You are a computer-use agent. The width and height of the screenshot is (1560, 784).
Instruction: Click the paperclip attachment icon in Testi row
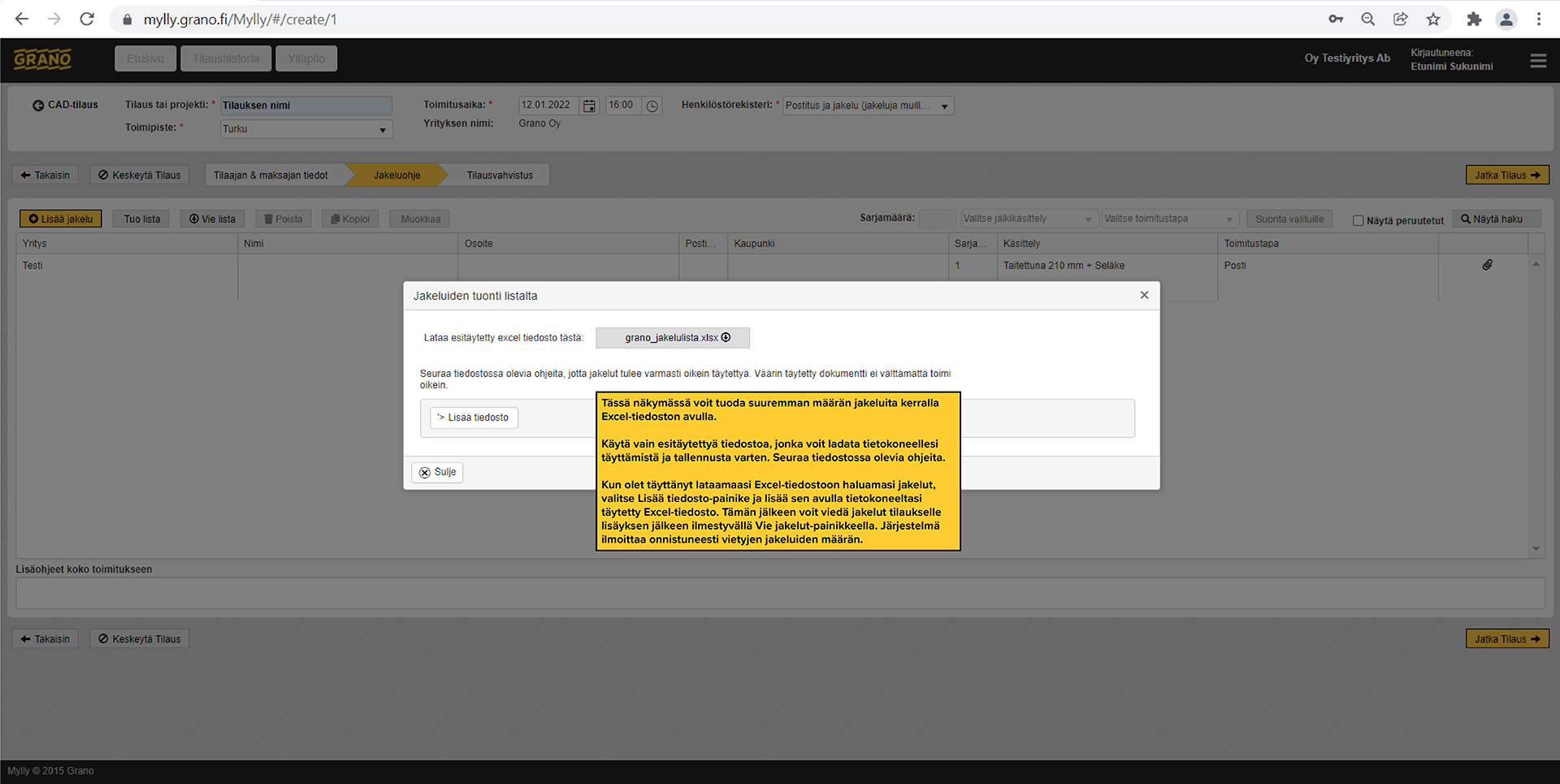(1487, 265)
